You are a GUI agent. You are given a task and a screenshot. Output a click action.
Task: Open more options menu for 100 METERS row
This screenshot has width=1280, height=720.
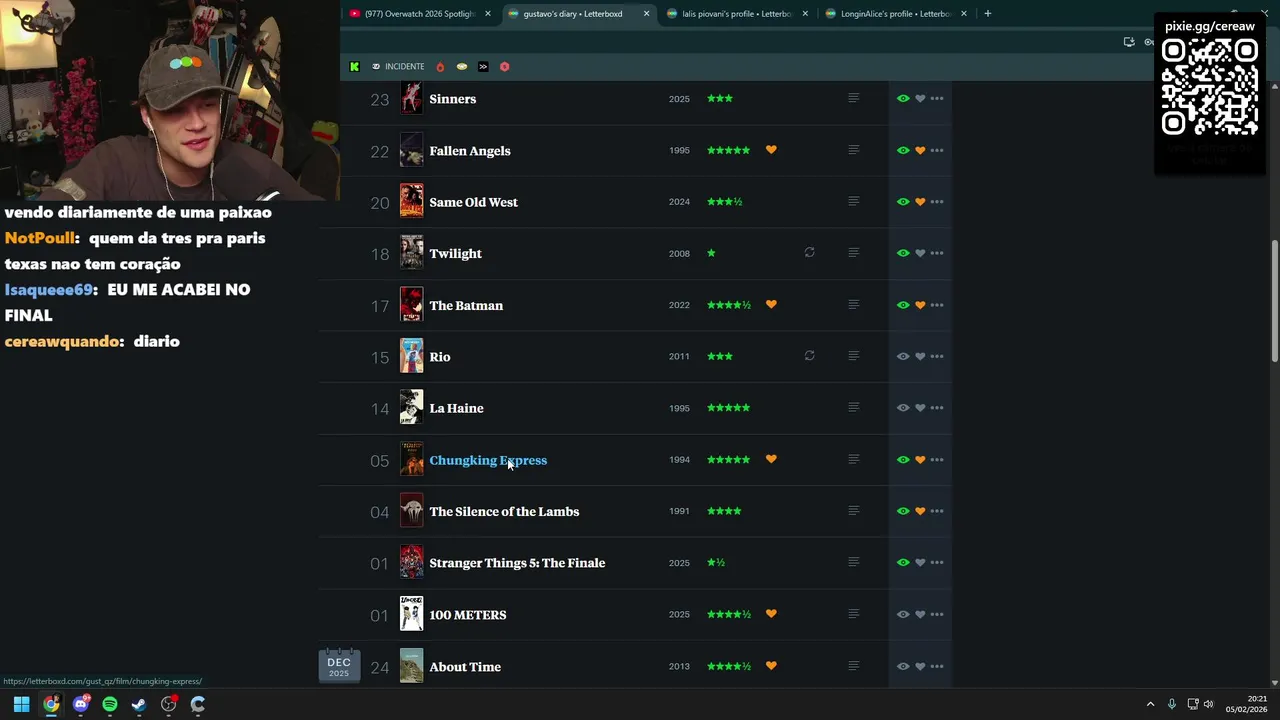click(937, 614)
